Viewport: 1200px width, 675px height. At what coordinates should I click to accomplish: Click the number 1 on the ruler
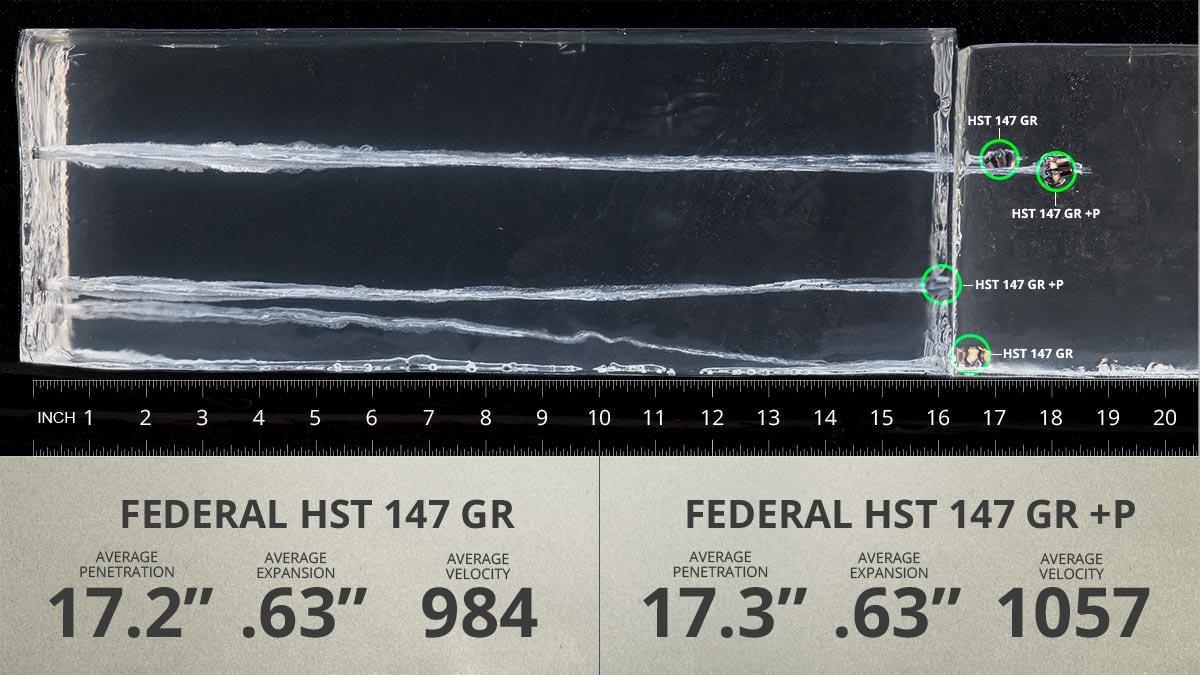point(89,418)
